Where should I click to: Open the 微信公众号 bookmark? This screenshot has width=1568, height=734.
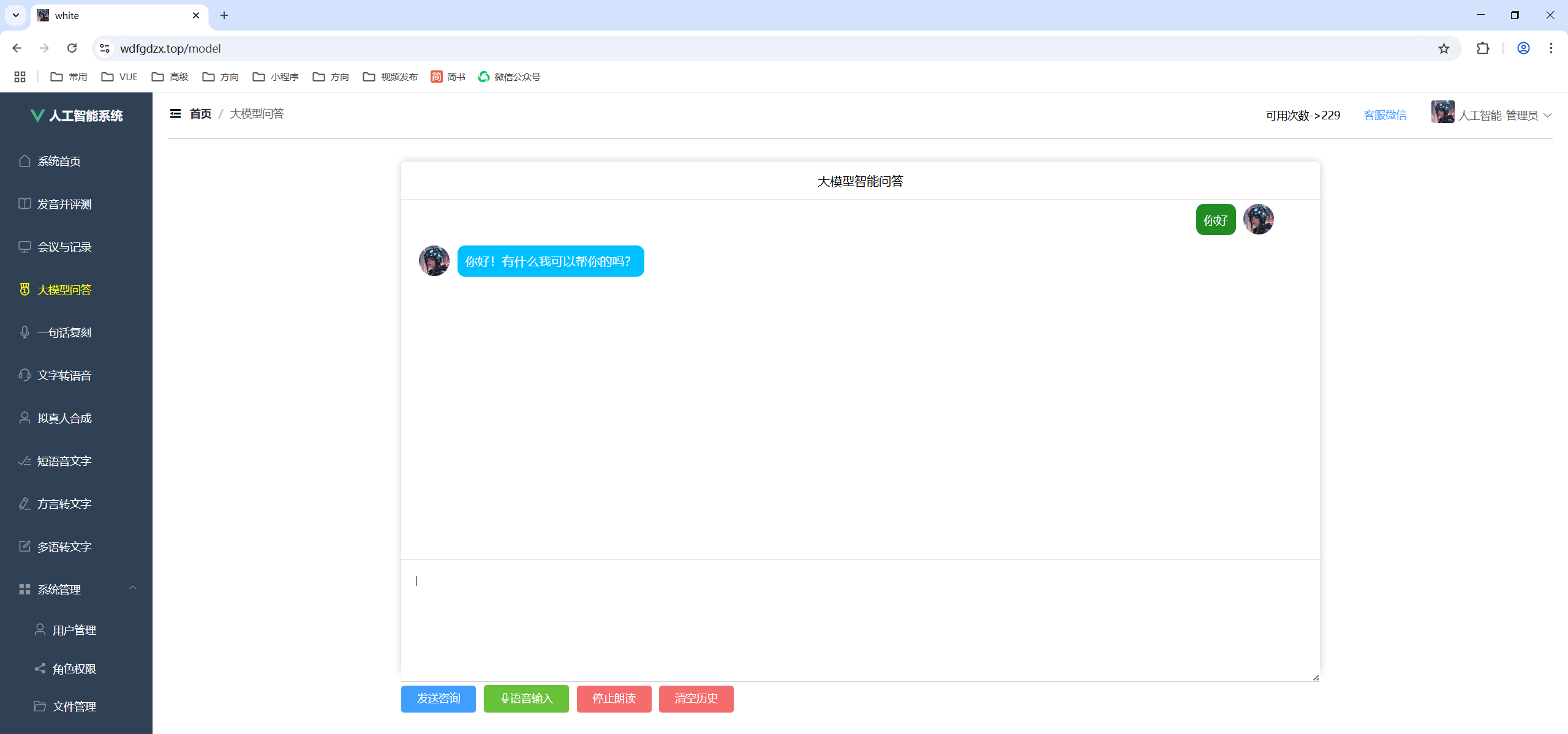click(x=509, y=77)
